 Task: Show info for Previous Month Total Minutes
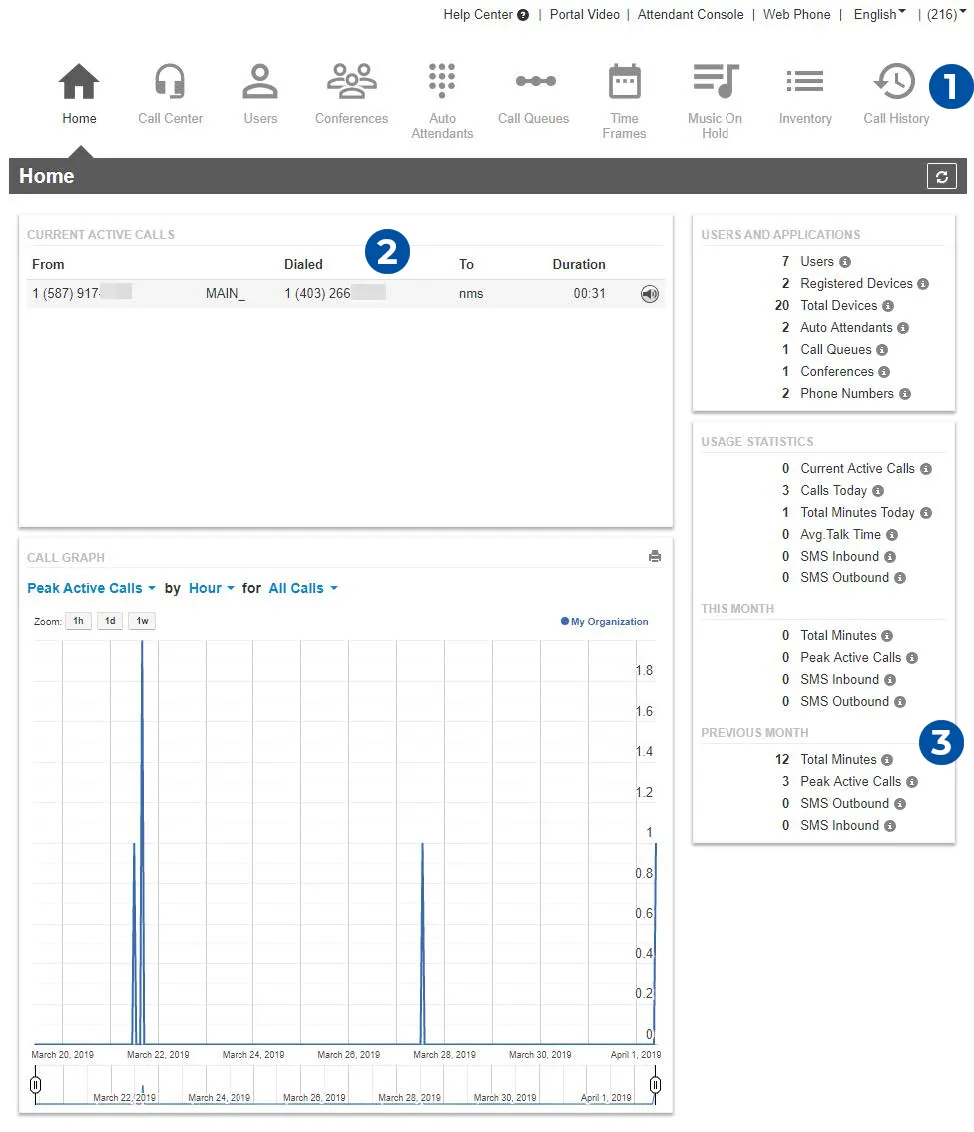tap(887, 760)
